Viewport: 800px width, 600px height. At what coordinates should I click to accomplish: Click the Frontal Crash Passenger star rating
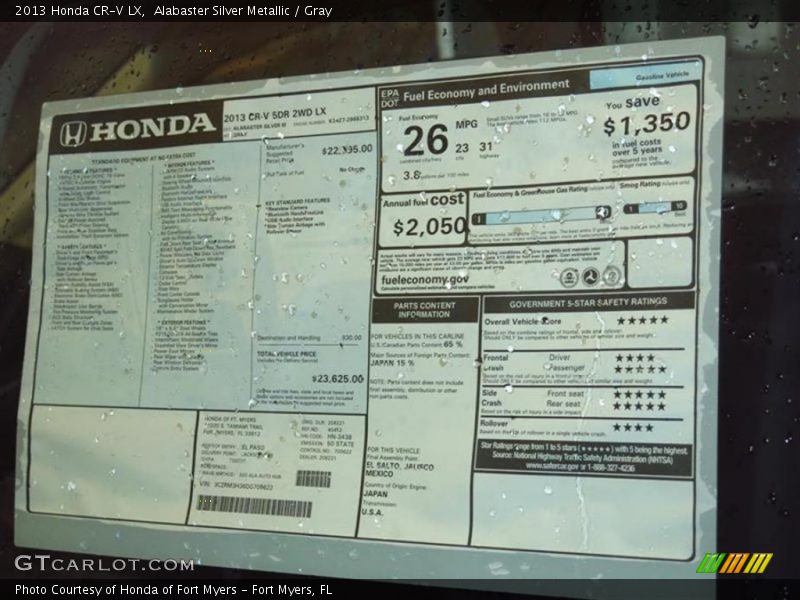[x=640, y=369]
